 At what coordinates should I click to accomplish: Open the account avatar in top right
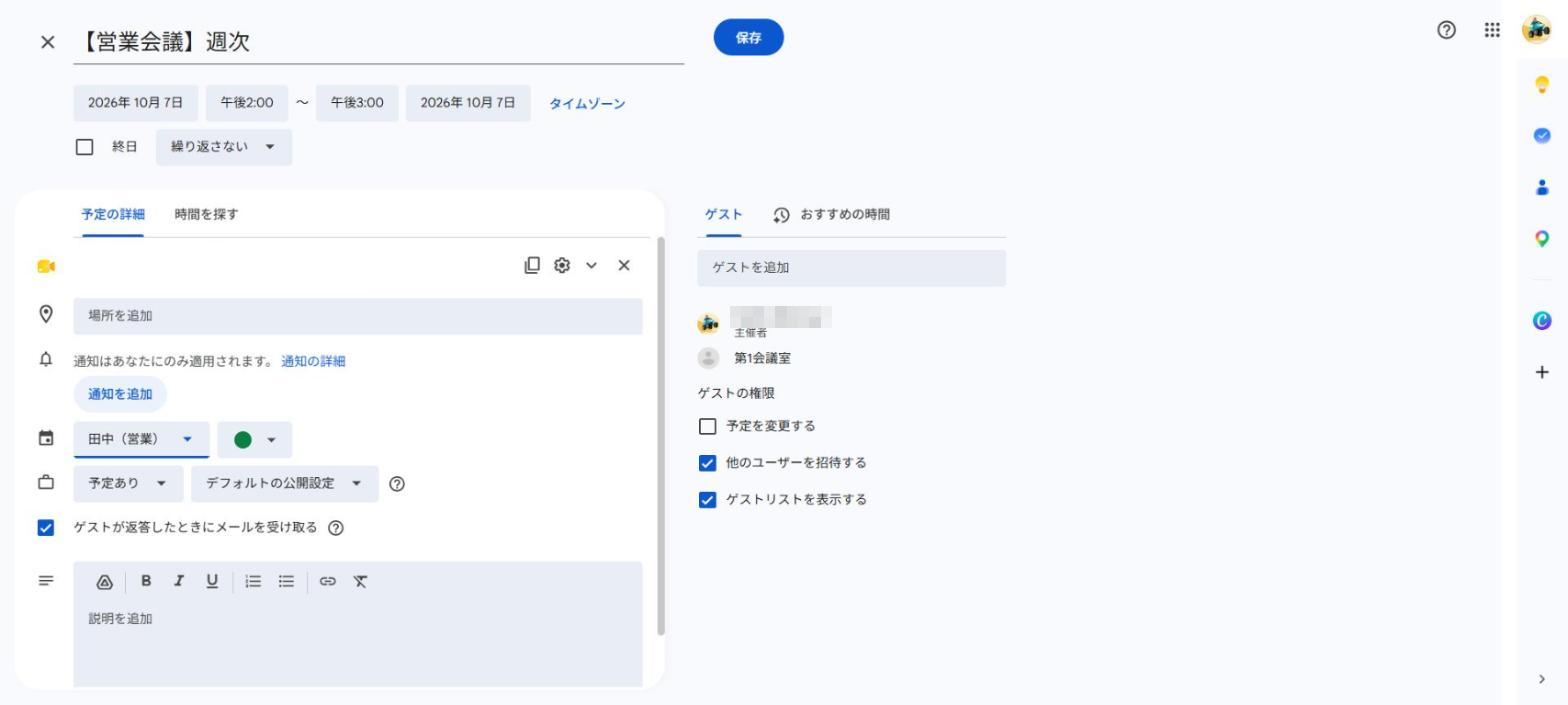(x=1536, y=30)
